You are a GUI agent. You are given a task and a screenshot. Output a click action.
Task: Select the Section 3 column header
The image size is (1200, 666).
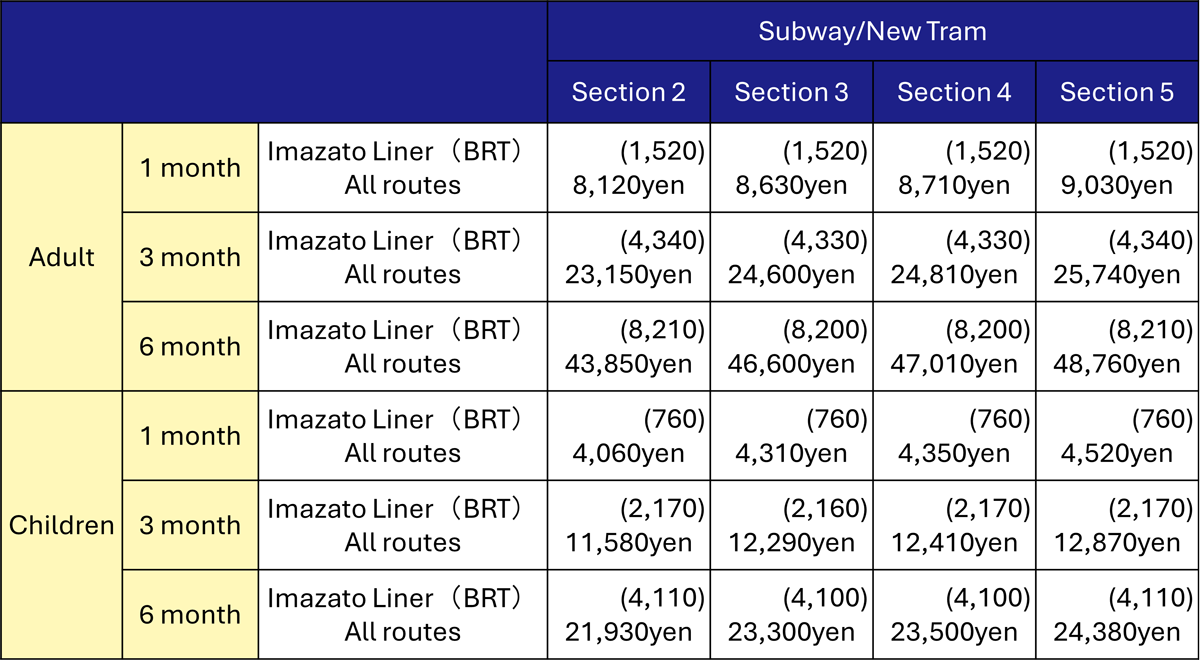792,92
